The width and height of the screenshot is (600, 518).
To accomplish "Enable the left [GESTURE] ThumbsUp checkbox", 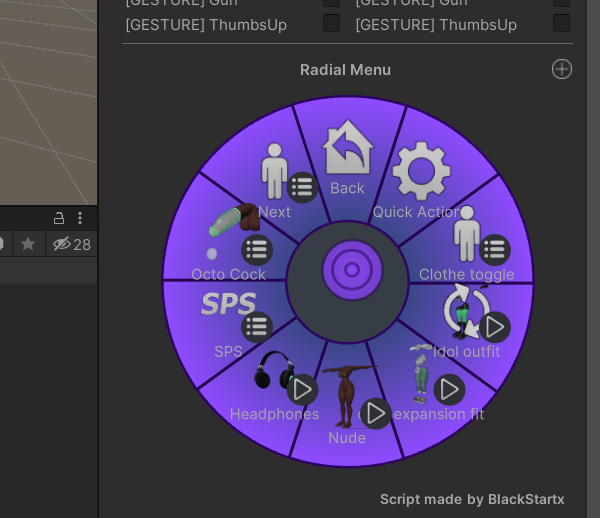I will point(331,23).
